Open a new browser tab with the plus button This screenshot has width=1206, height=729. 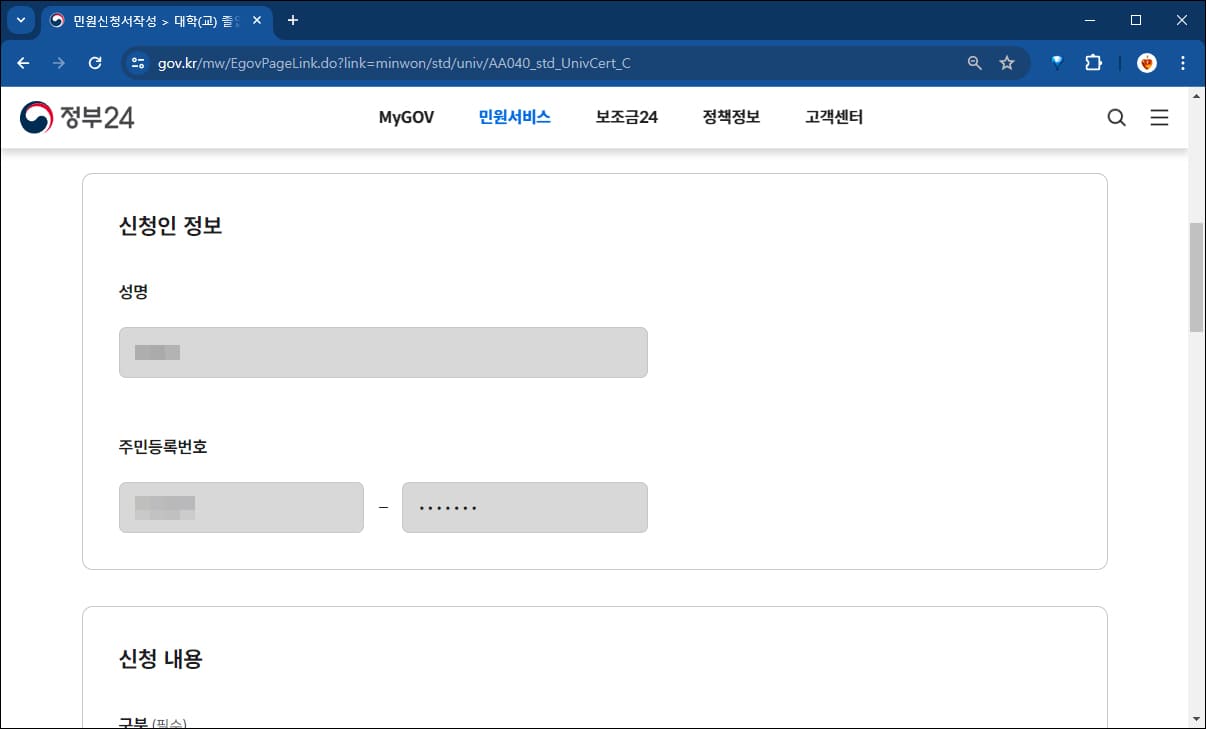292,20
